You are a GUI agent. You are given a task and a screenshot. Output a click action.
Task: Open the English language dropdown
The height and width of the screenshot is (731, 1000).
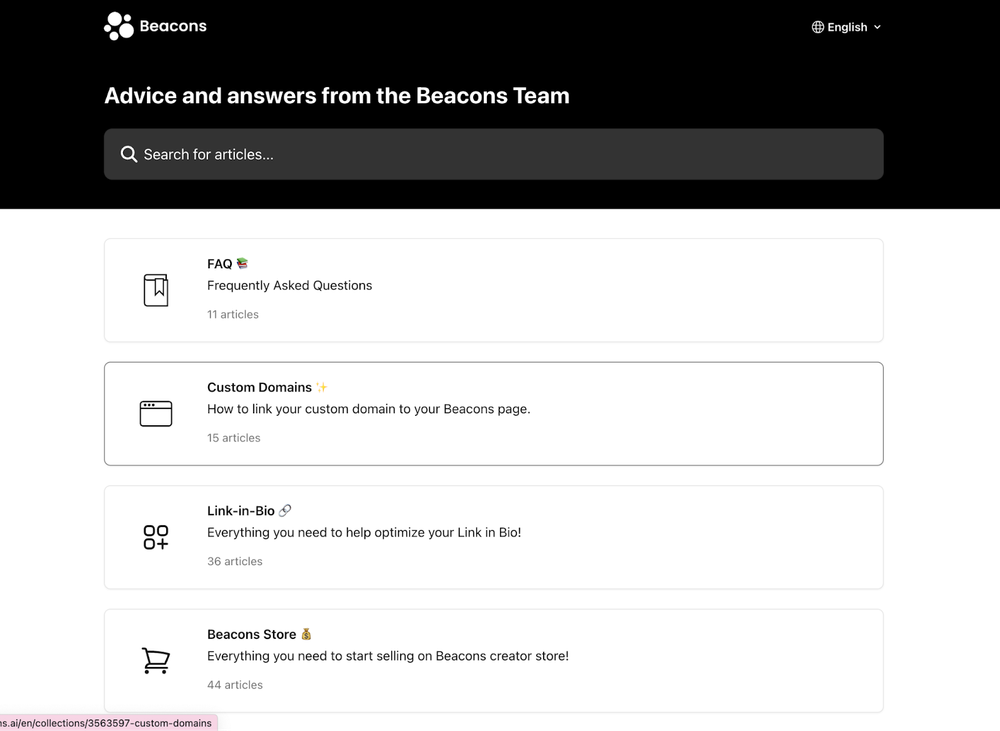(x=846, y=27)
